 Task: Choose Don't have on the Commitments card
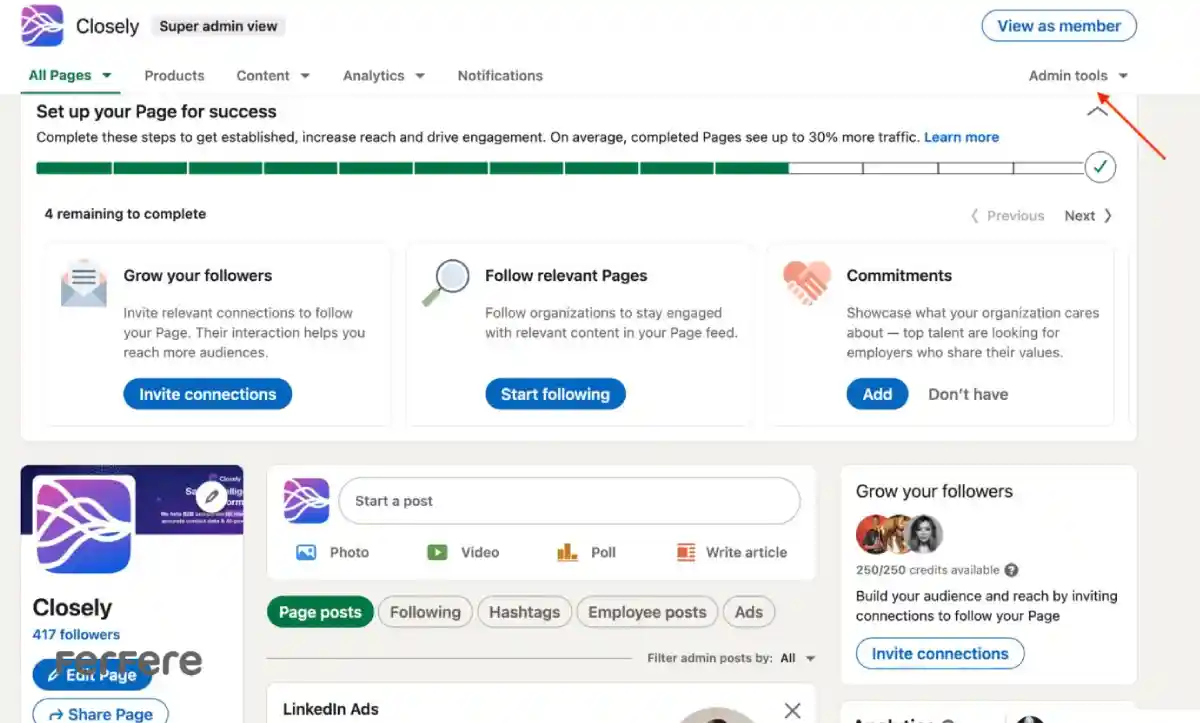[x=968, y=394]
